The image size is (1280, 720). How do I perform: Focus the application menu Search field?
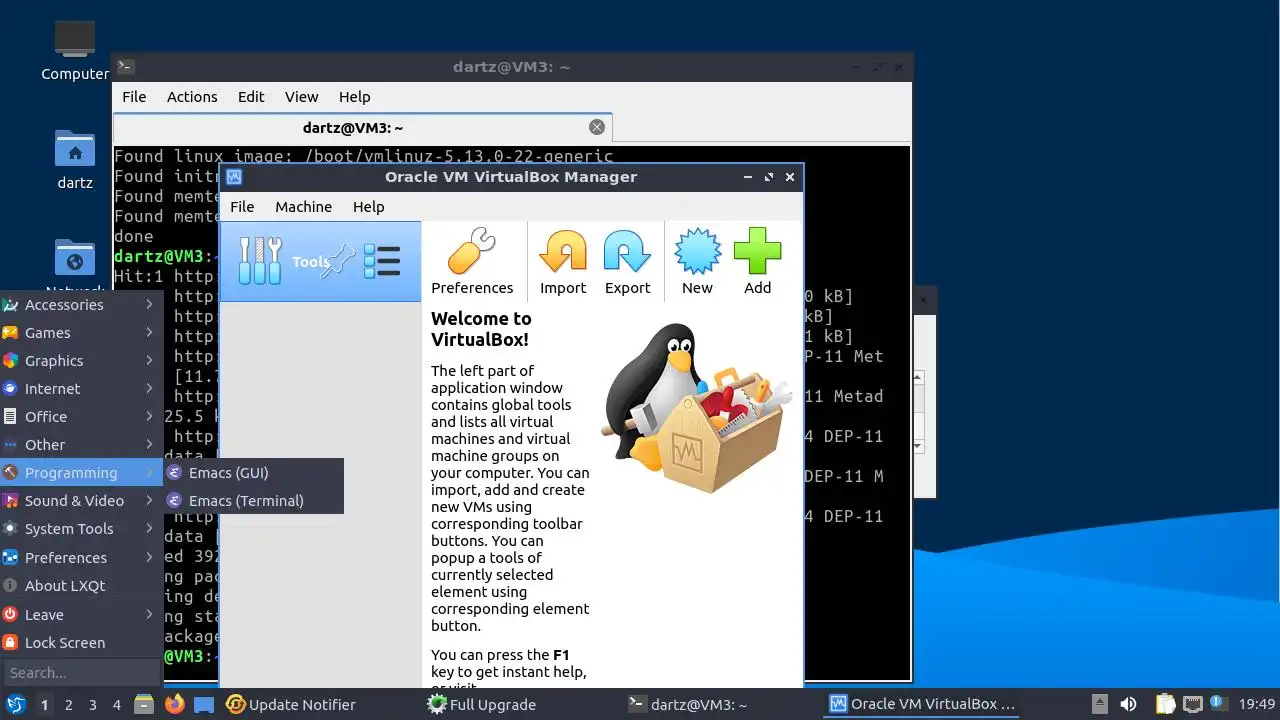pyautogui.click(x=81, y=672)
